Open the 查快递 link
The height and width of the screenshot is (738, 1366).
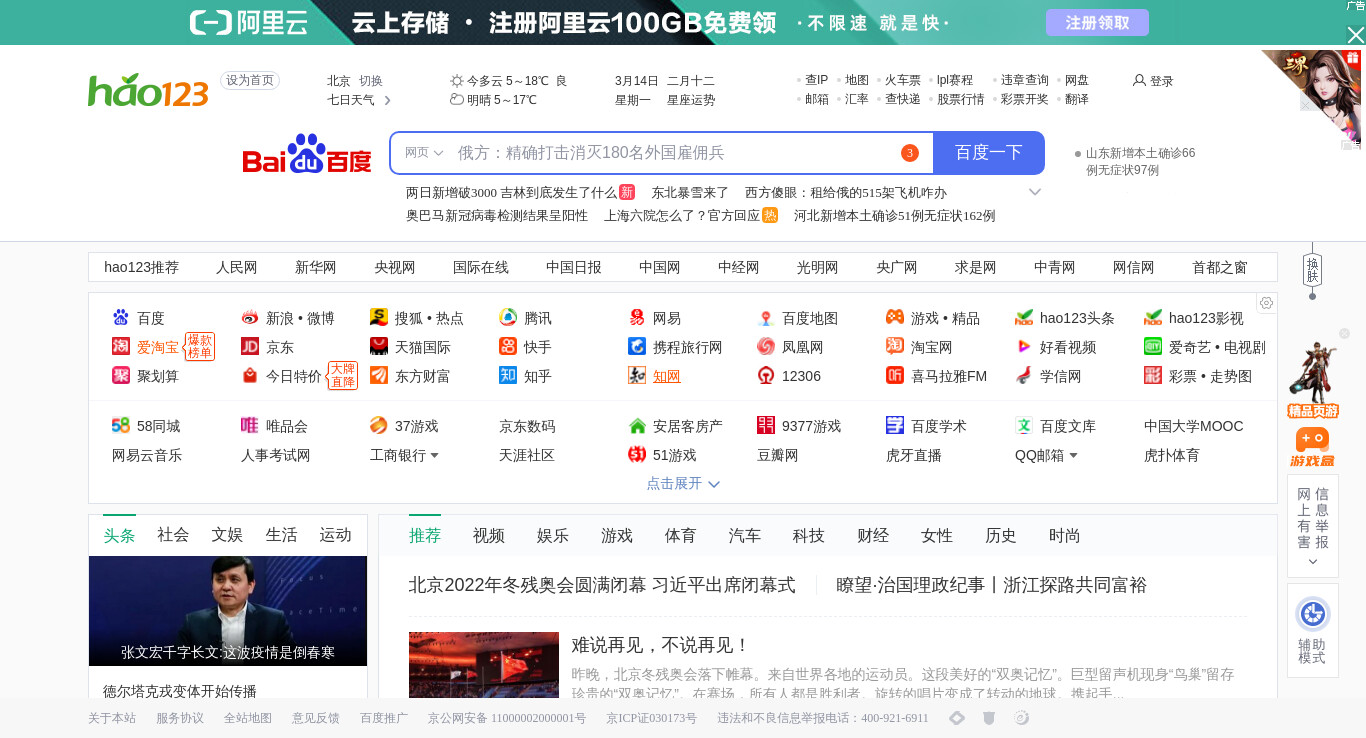tap(903, 99)
